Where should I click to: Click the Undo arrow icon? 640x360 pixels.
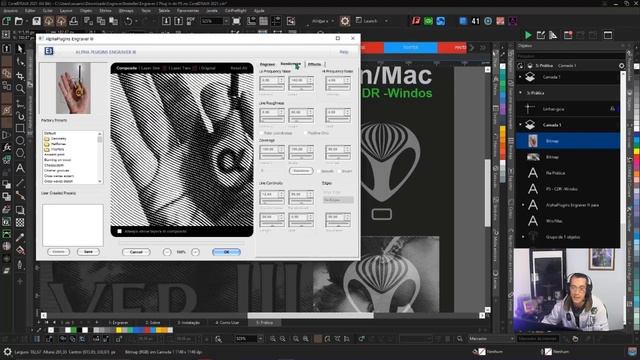(129, 21)
